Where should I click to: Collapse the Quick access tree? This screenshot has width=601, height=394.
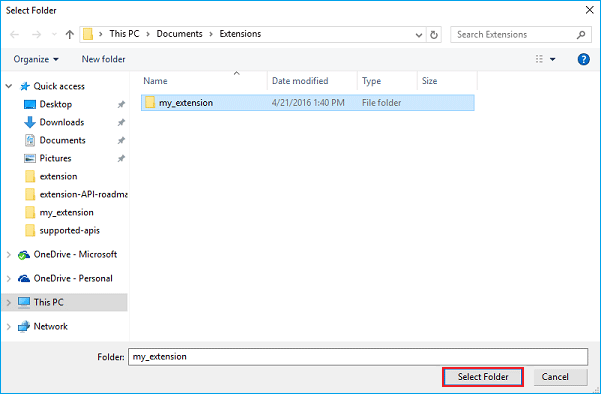tap(9, 86)
